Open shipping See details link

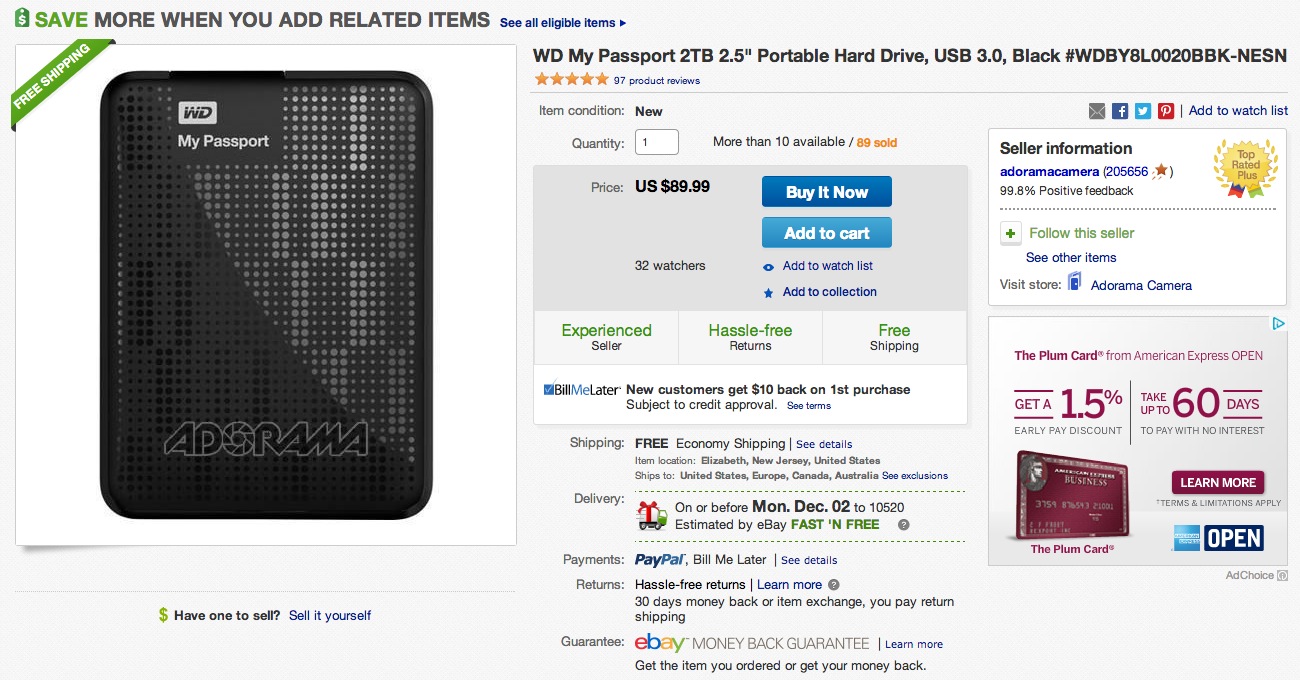(824, 444)
